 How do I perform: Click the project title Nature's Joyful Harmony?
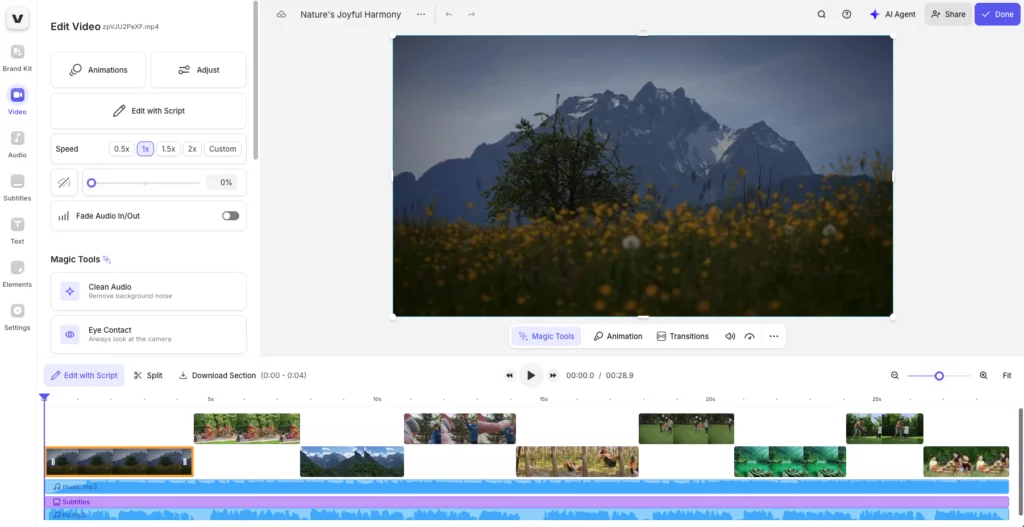click(x=351, y=14)
